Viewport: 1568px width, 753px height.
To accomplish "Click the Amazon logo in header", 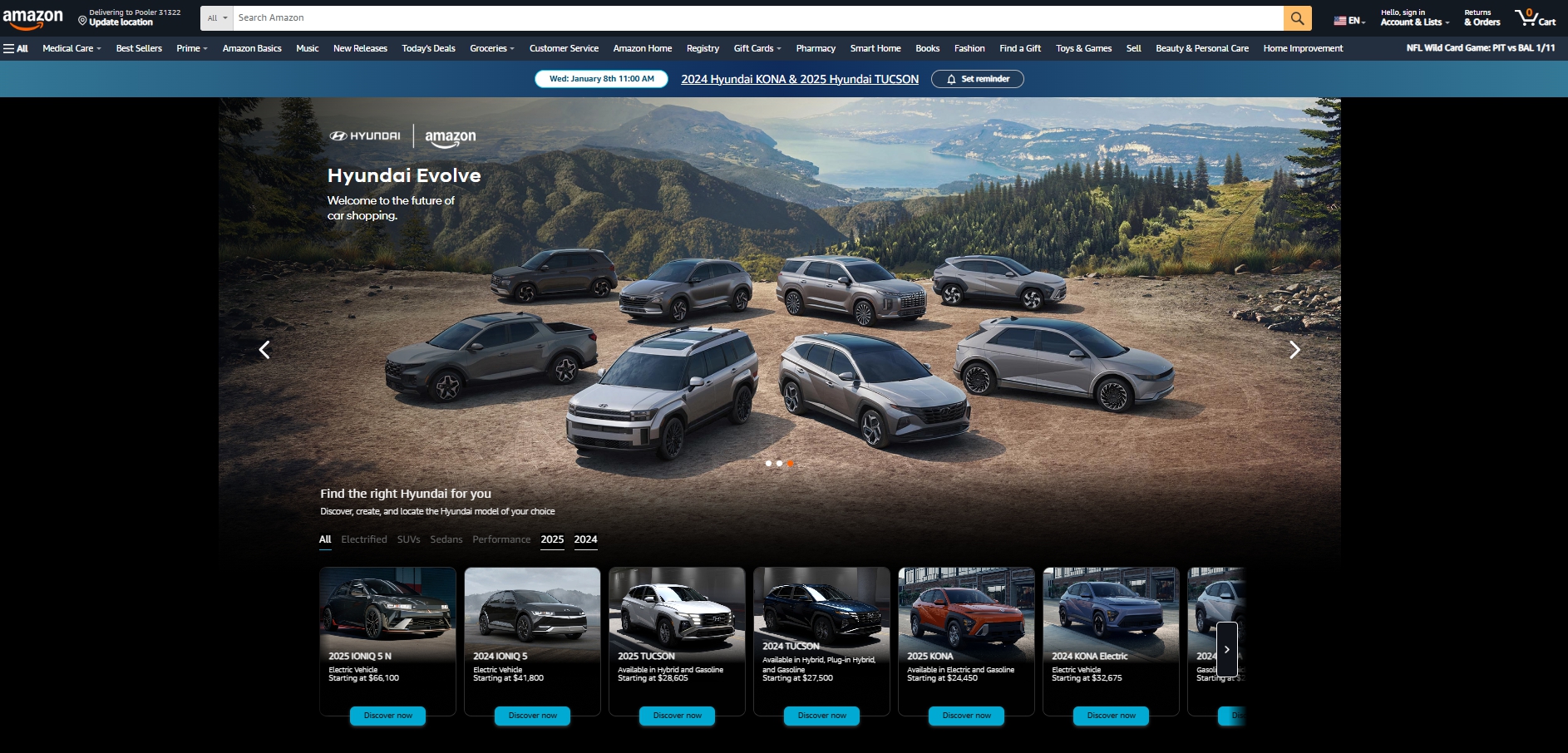I will [33, 18].
